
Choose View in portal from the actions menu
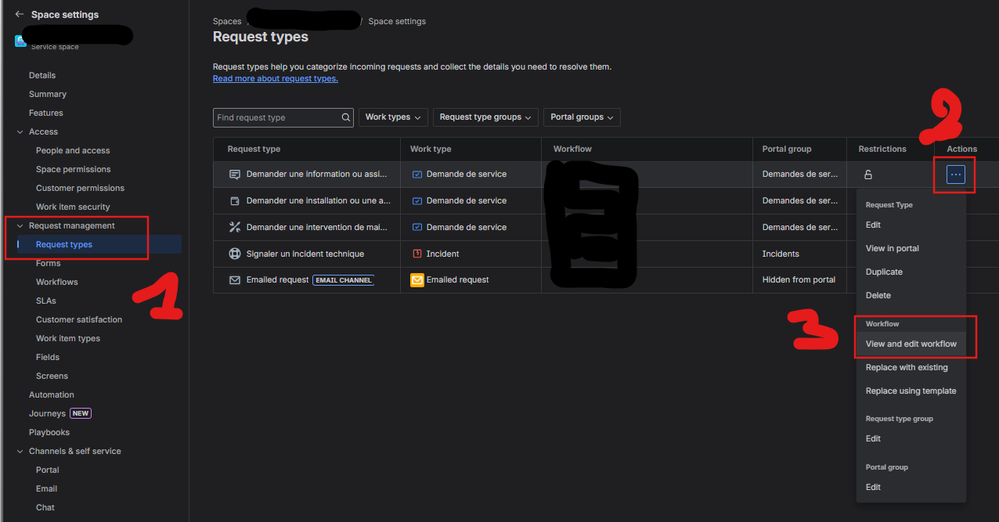pyautogui.click(x=892, y=249)
